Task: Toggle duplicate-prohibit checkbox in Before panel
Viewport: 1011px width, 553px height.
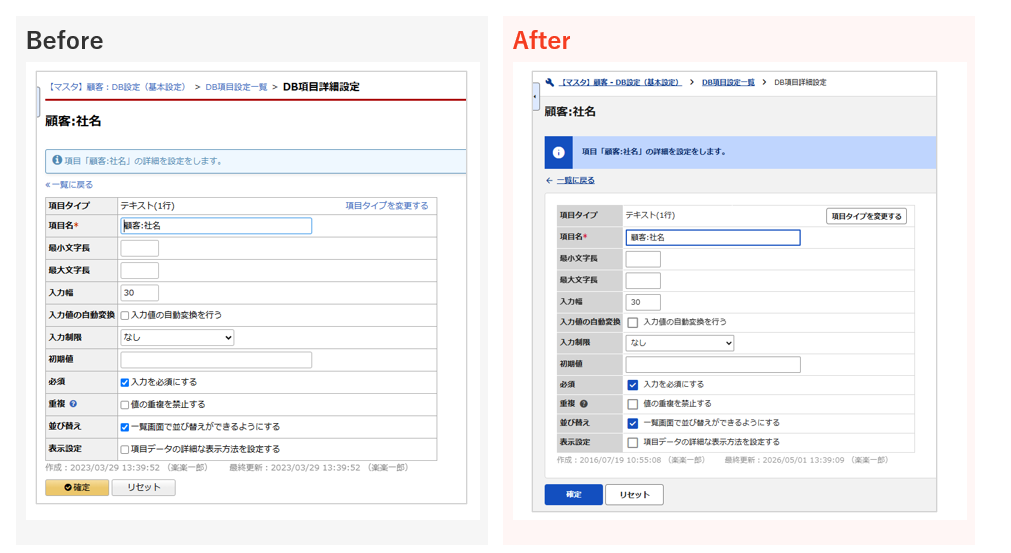Action: point(124,405)
